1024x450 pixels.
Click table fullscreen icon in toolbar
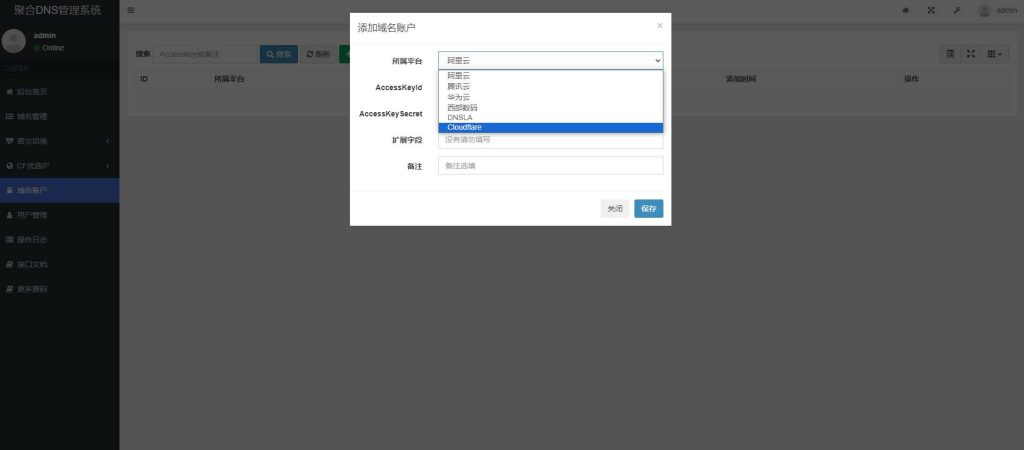click(x=970, y=54)
